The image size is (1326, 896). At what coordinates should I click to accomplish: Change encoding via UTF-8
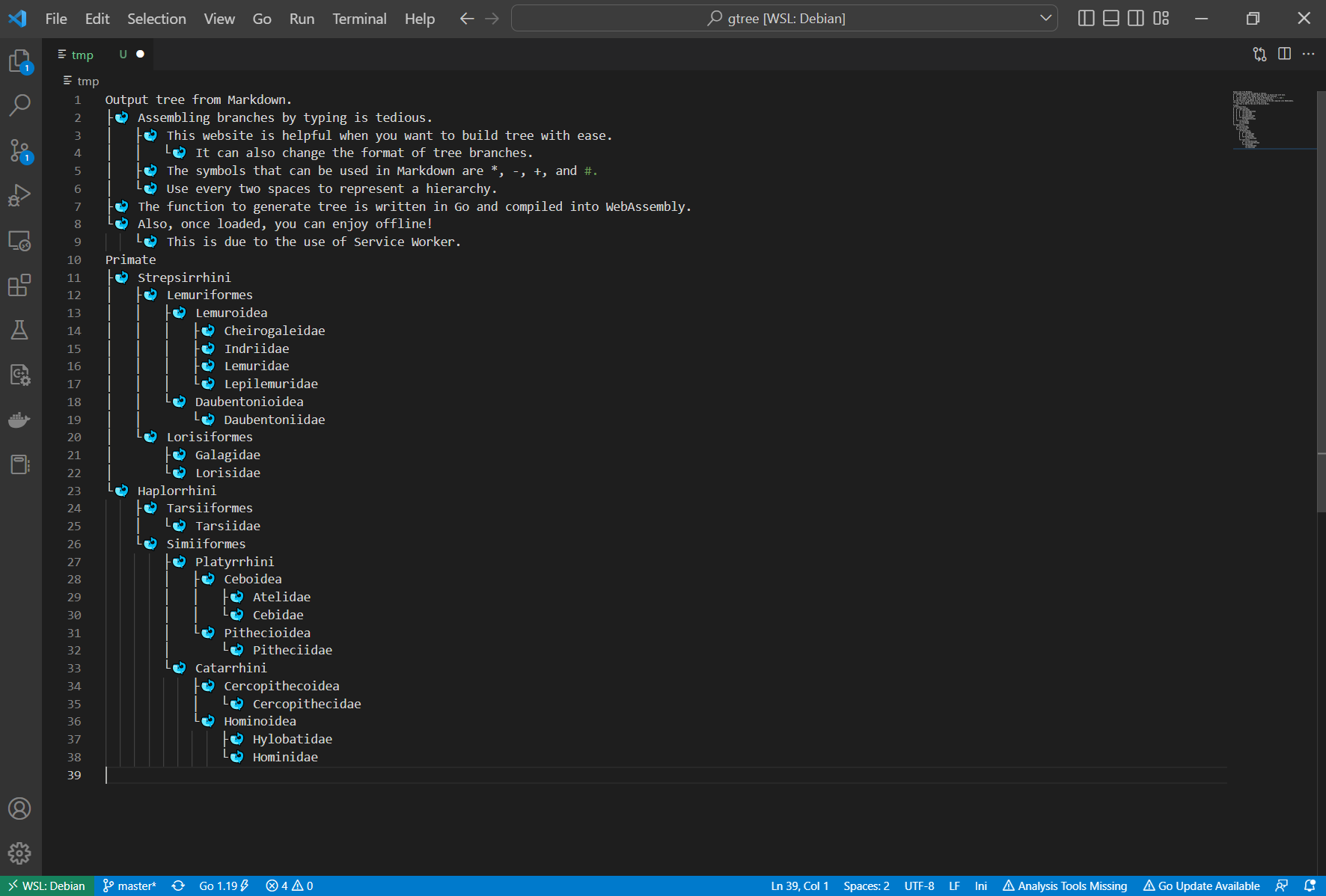[x=919, y=886]
